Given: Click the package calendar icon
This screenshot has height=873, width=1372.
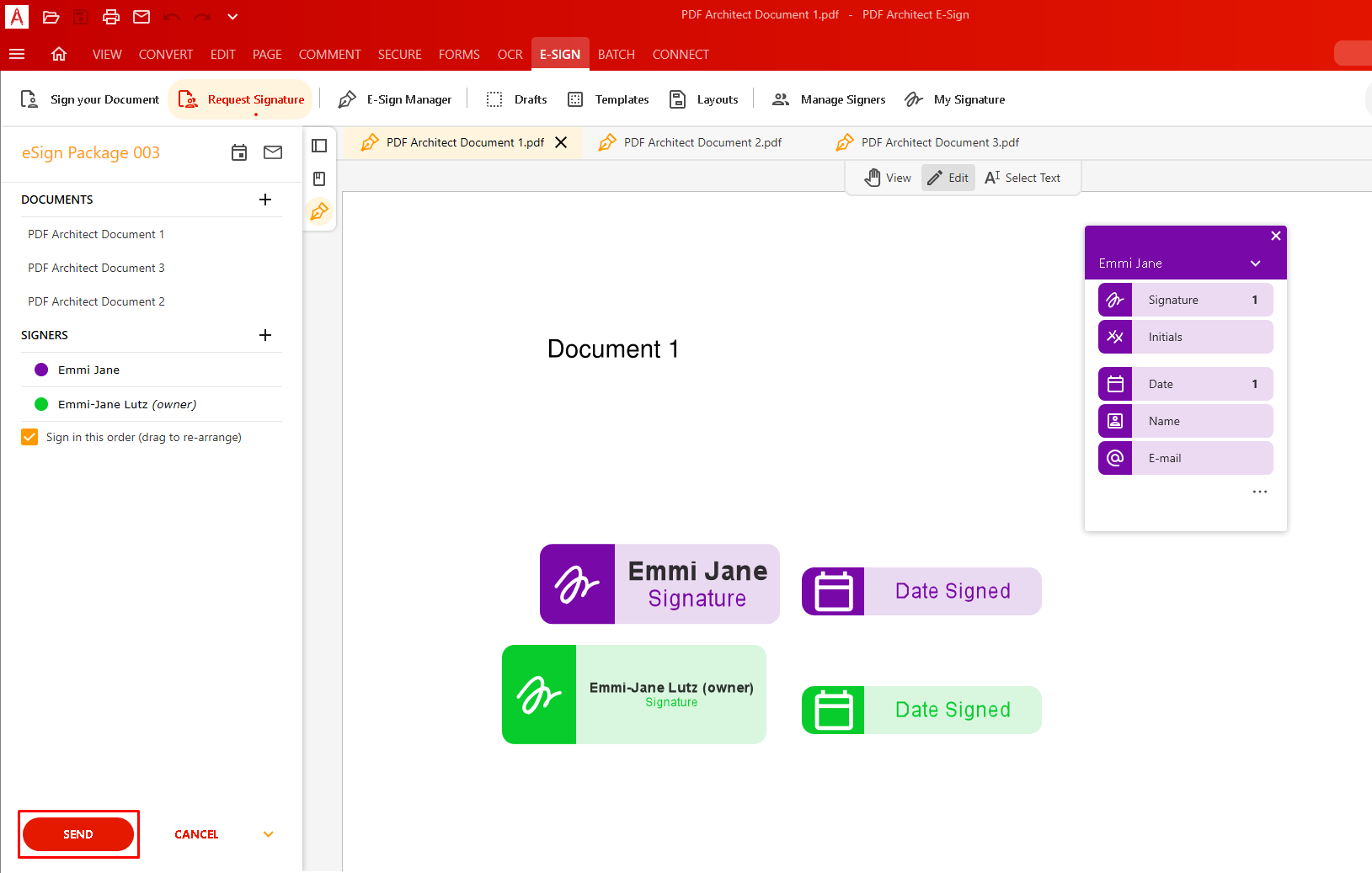Looking at the screenshot, I should (x=239, y=152).
